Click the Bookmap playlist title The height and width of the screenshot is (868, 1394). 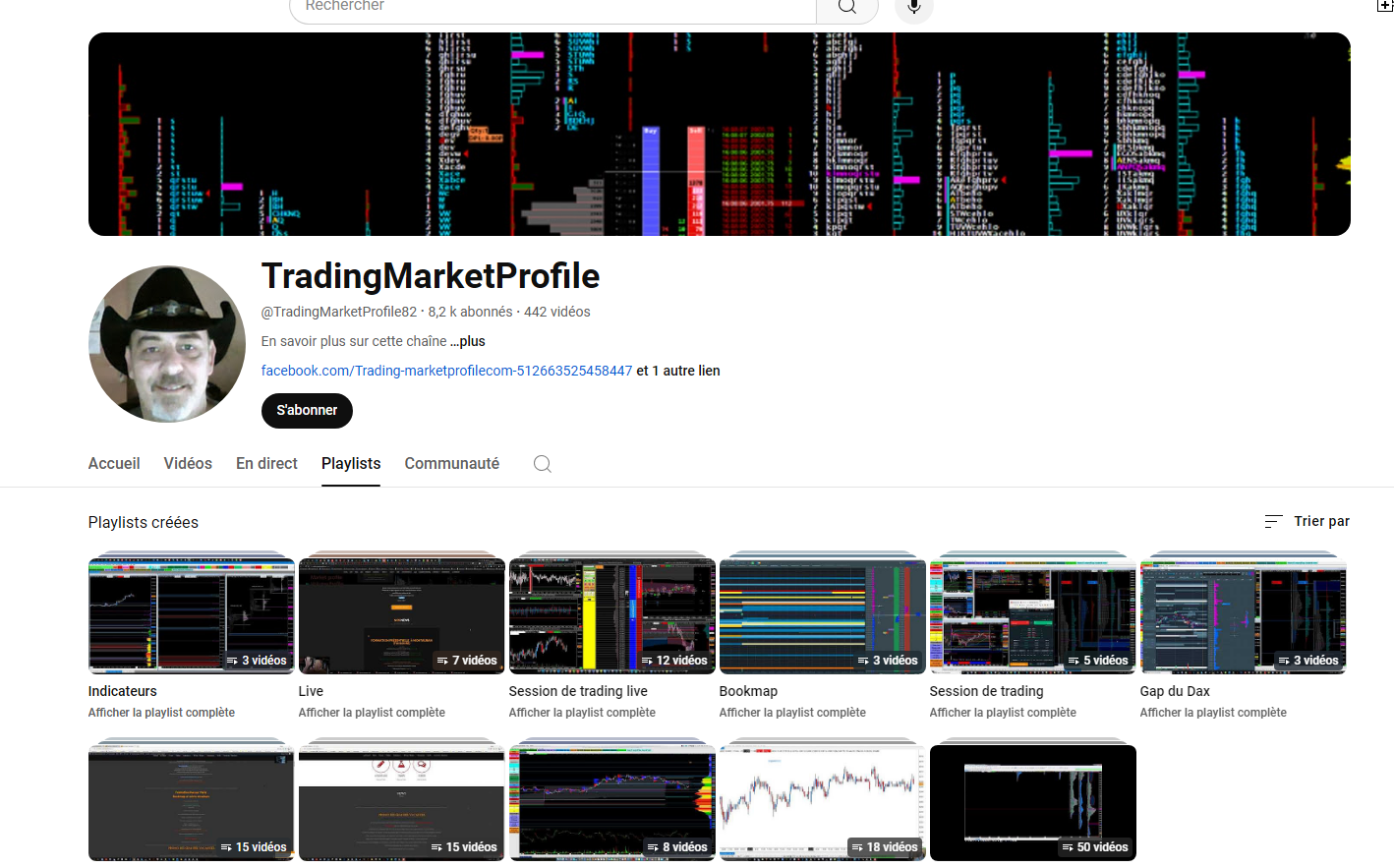point(748,691)
